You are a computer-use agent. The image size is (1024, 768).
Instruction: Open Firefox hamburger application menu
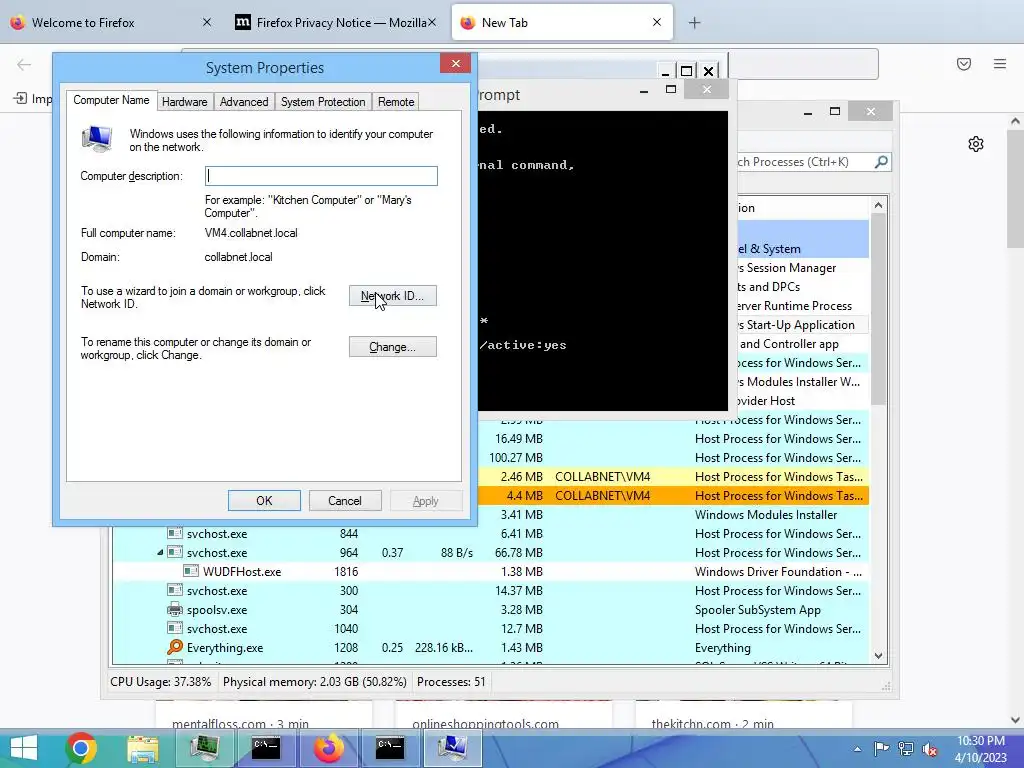pos(999,64)
